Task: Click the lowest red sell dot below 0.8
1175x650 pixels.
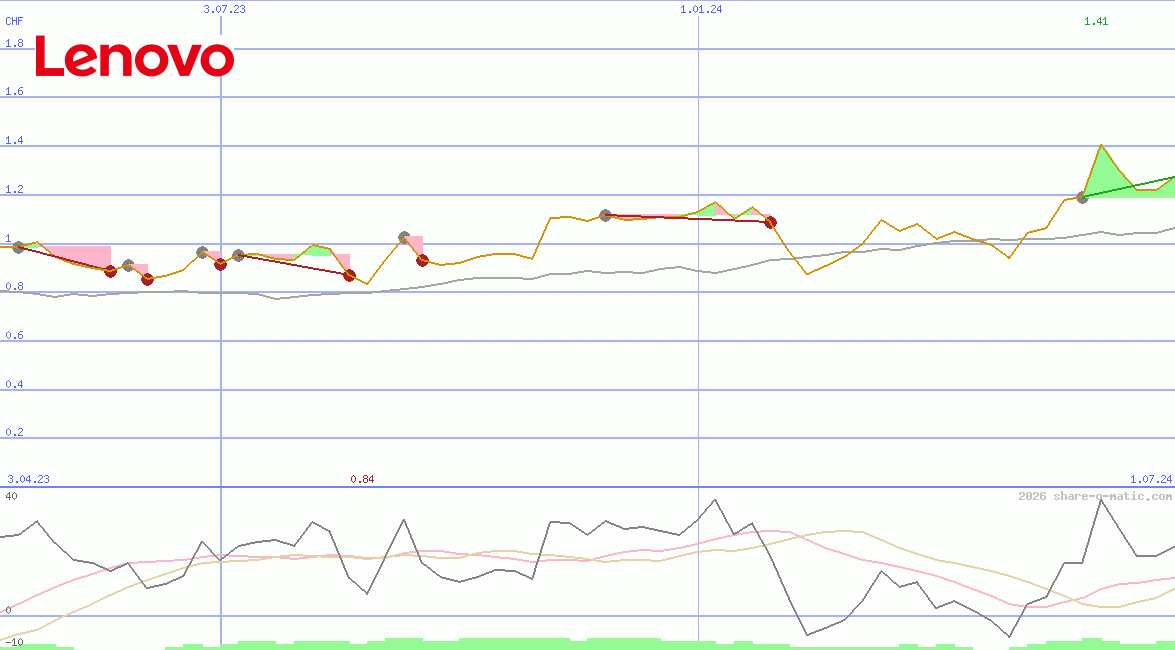Action: coord(148,279)
